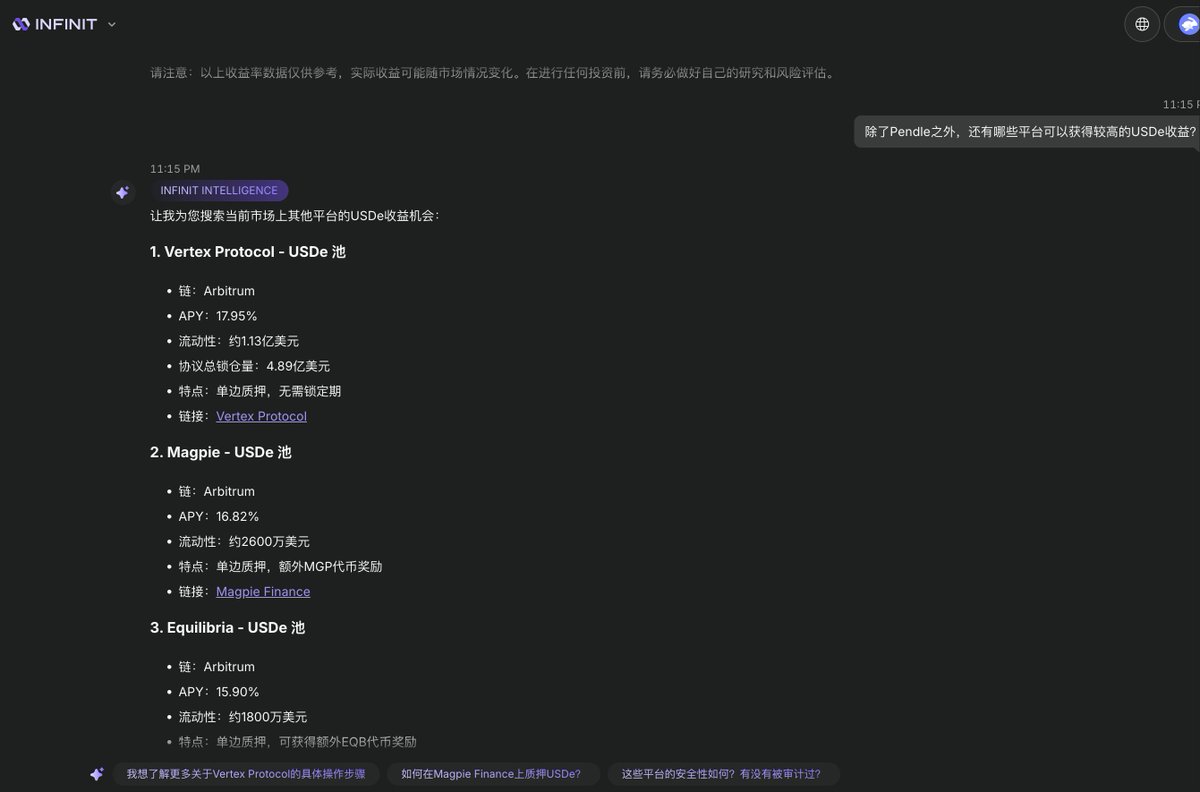The width and height of the screenshot is (1200, 792).
Task: Select suggestion on staking USDe on Magpie Finance
Action: (x=491, y=774)
